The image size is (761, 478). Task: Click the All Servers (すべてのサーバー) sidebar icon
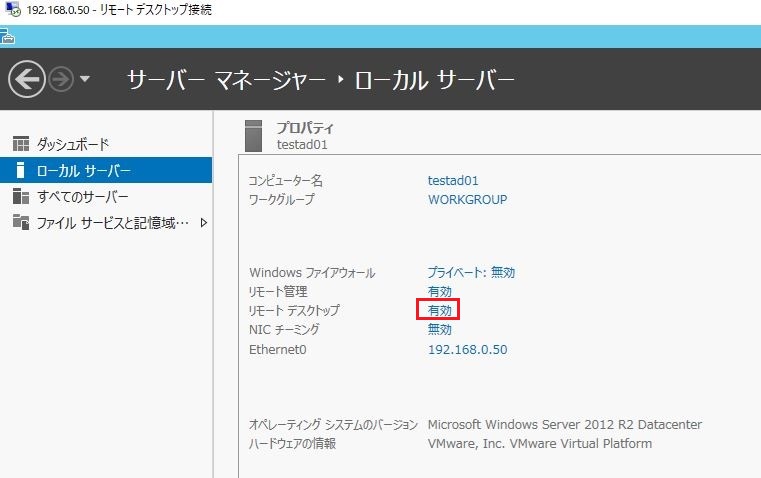coord(20,196)
